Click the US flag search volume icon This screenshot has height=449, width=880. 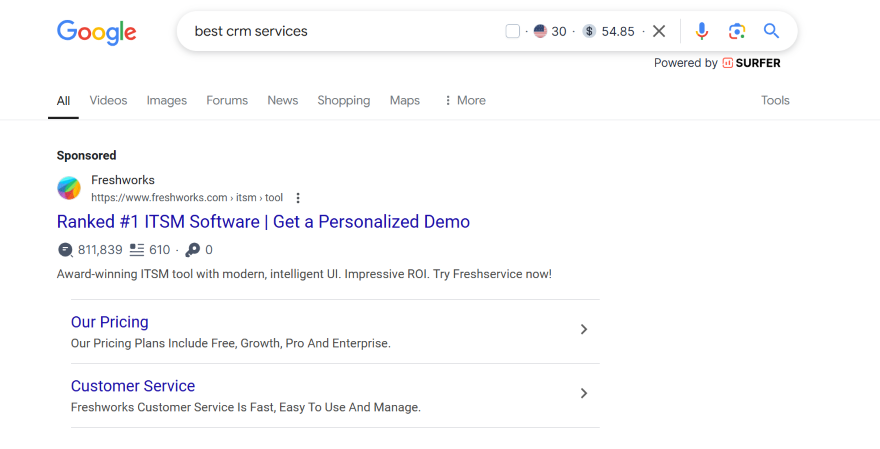coord(540,31)
